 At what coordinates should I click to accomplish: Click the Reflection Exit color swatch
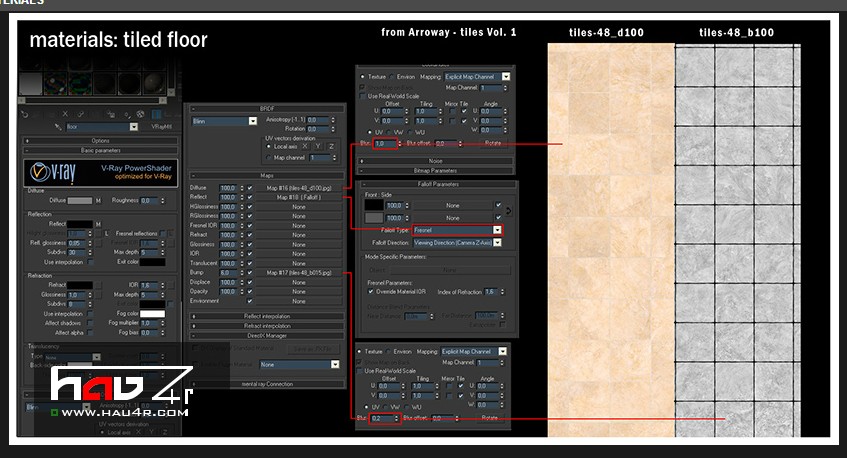pyautogui.click(x=152, y=262)
